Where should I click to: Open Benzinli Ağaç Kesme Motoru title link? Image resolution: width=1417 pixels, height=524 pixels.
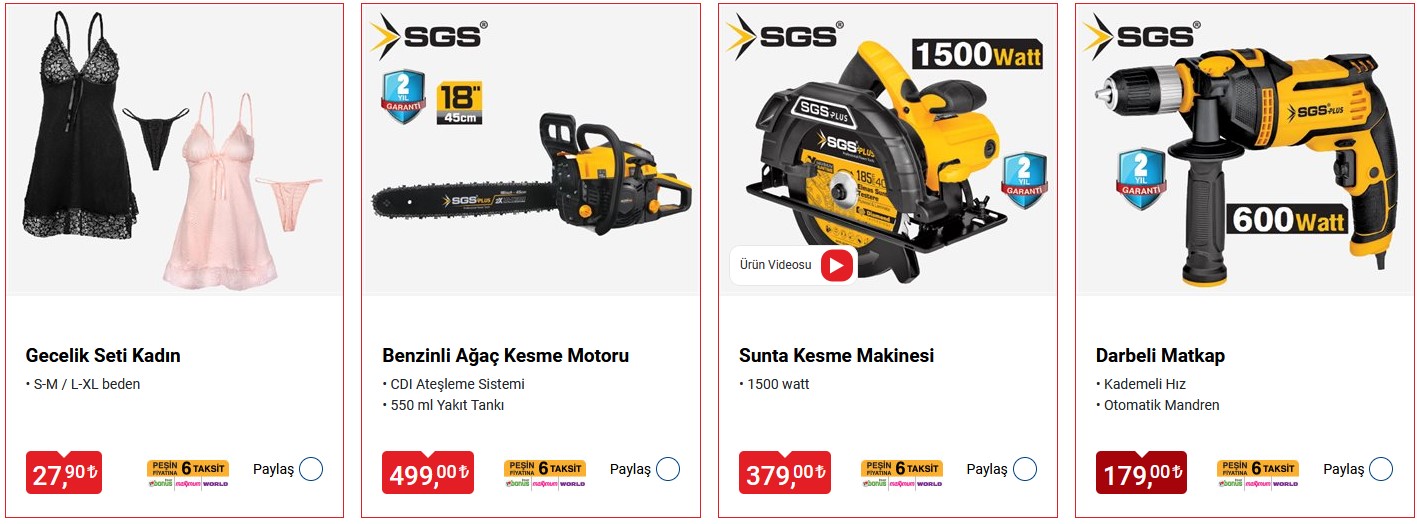[x=506, y=356]
